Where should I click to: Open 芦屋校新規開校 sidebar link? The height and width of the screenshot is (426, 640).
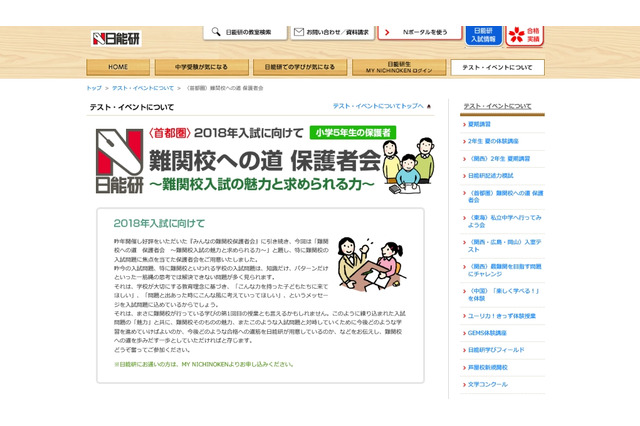coord(488,368)
